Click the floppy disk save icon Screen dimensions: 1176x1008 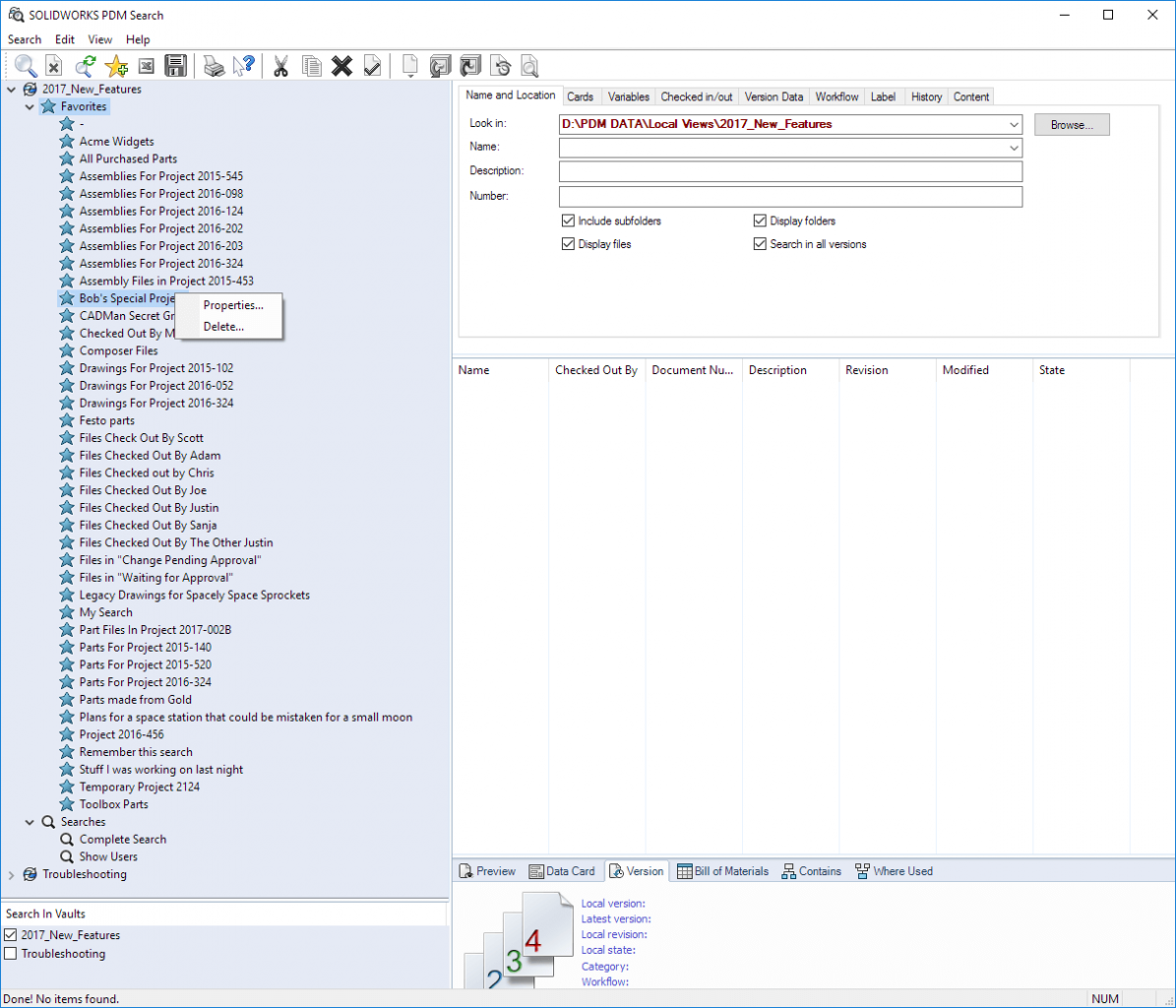point(175,66)
